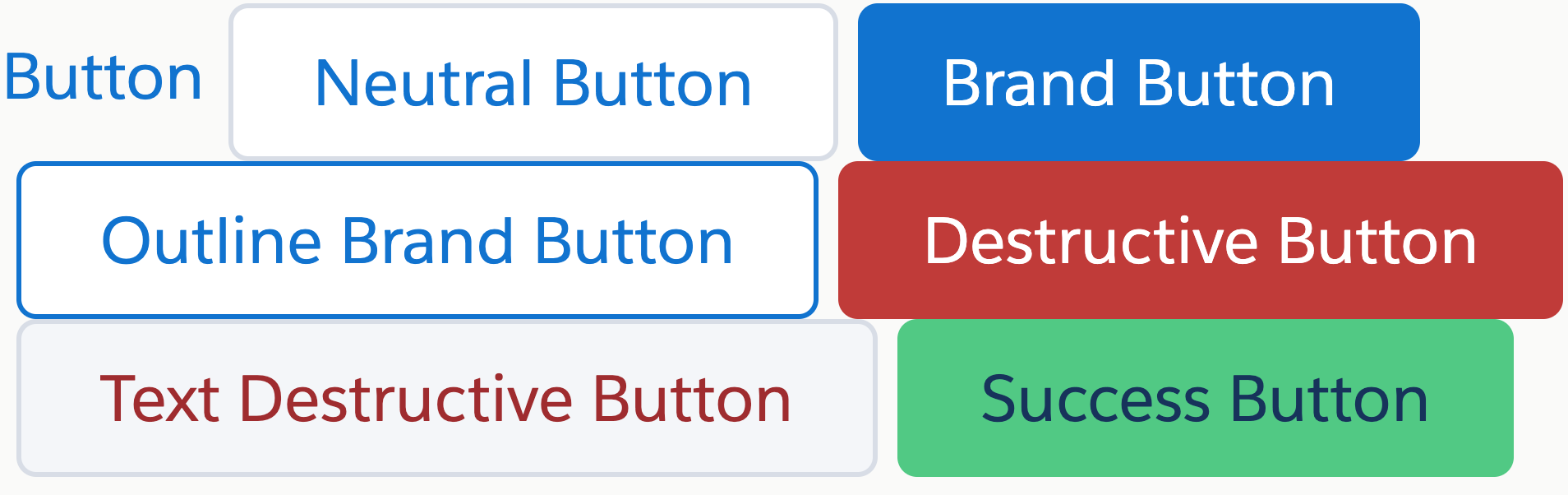Click the Brand Button above Destructive Button

tap(1139, 82)
